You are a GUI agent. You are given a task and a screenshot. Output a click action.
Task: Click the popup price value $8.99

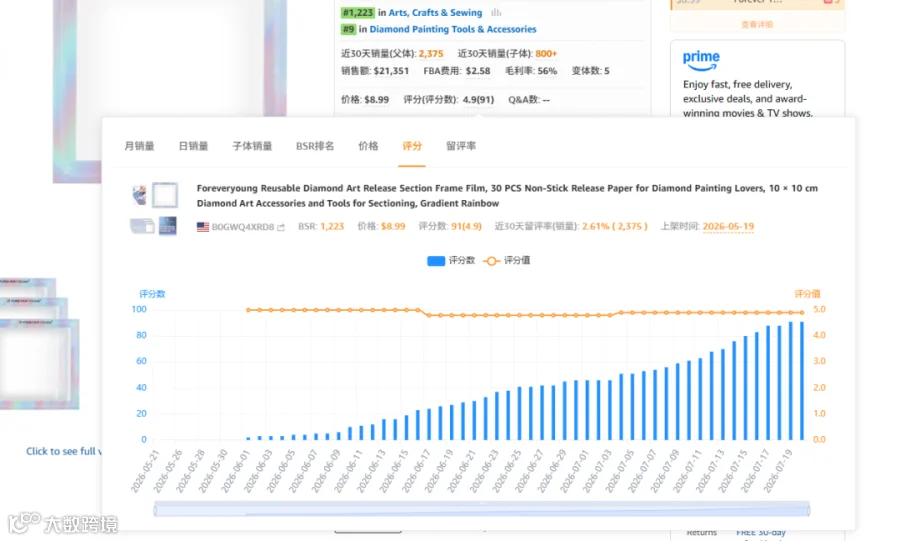(x=393, y=226)
